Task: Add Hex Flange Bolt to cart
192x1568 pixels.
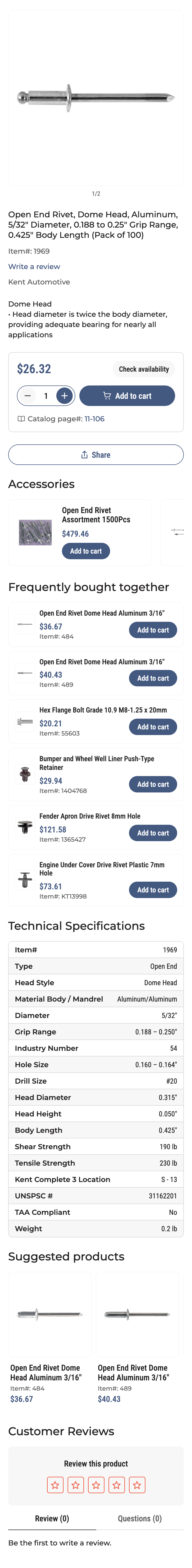Action: (153, 727)
